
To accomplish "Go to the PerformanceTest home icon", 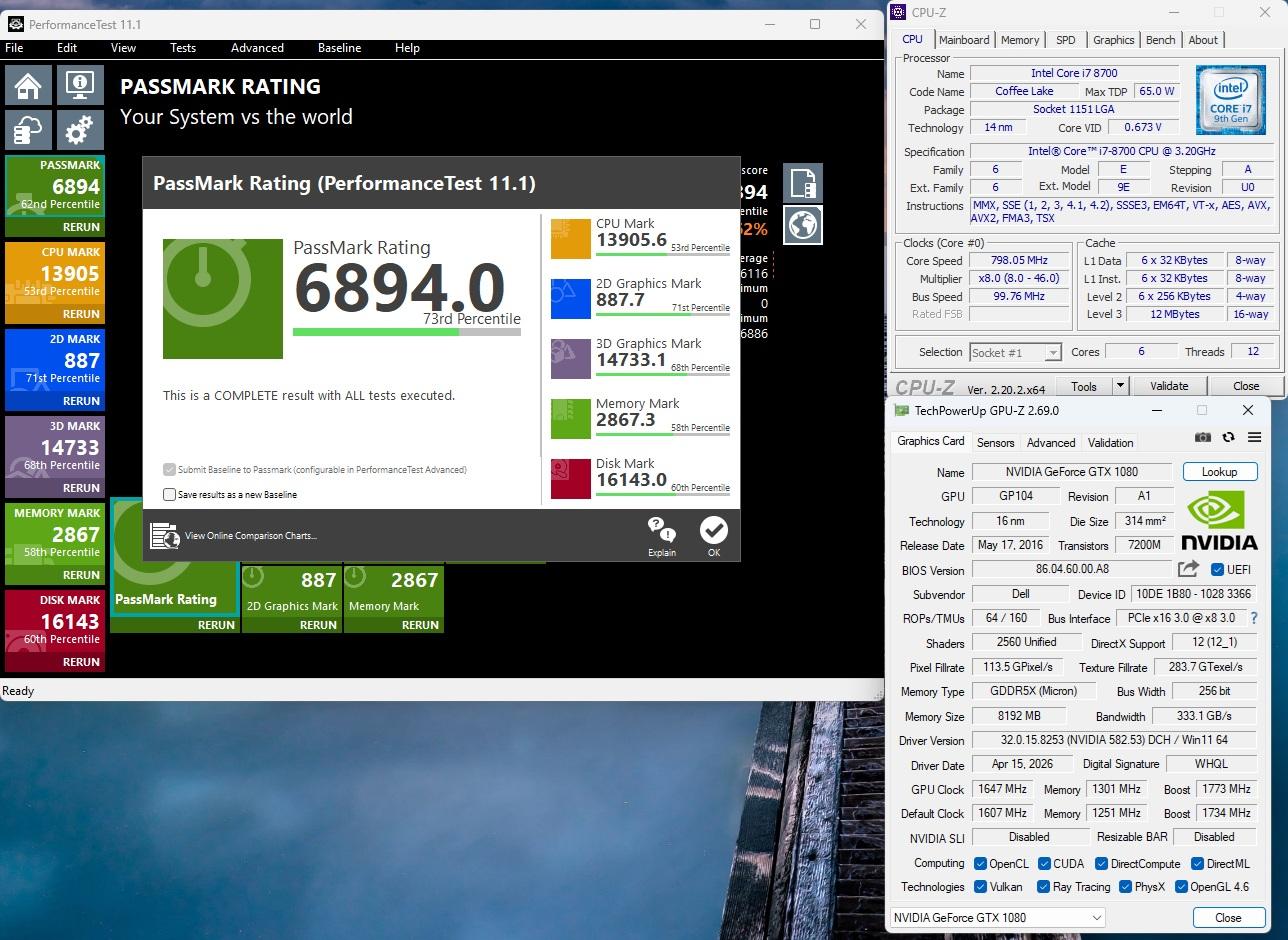I will (x=28, y=85).
